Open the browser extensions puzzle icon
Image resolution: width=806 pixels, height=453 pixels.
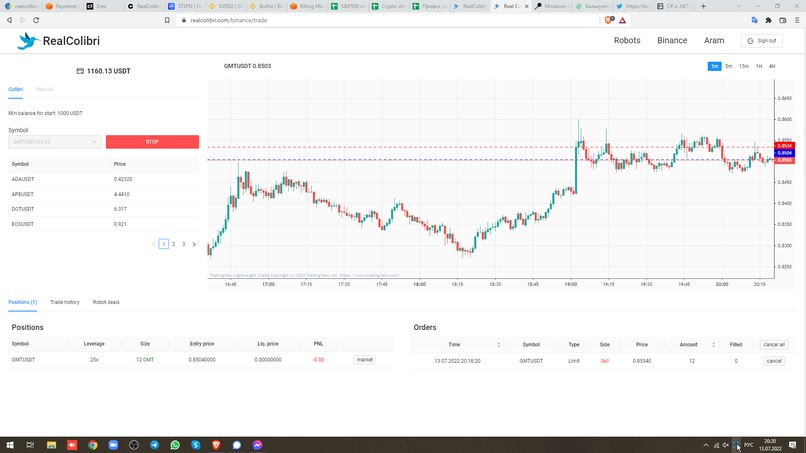(768, 20)
